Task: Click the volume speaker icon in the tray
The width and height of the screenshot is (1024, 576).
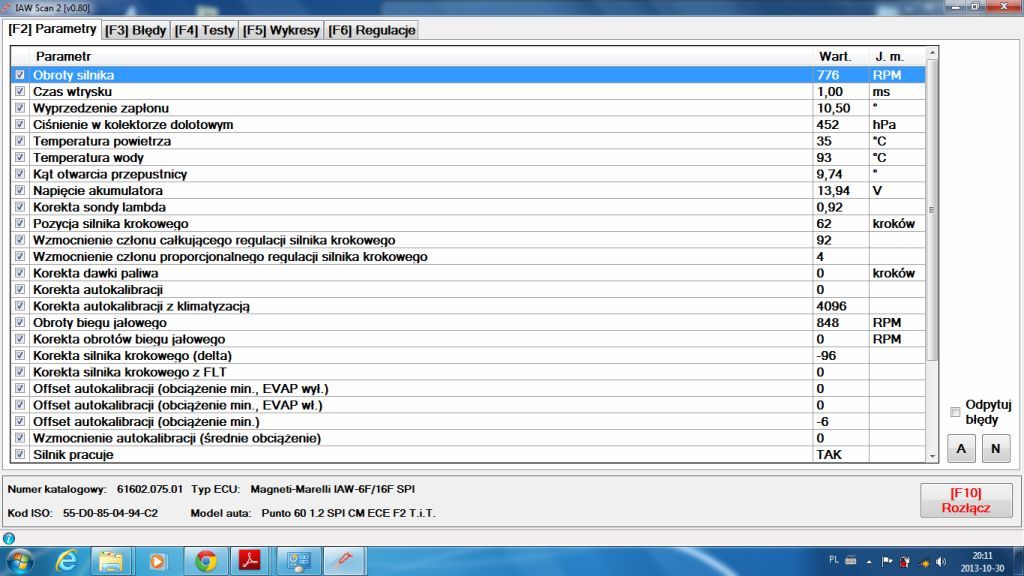Action: pyautogui.click(x=940, y=561)
